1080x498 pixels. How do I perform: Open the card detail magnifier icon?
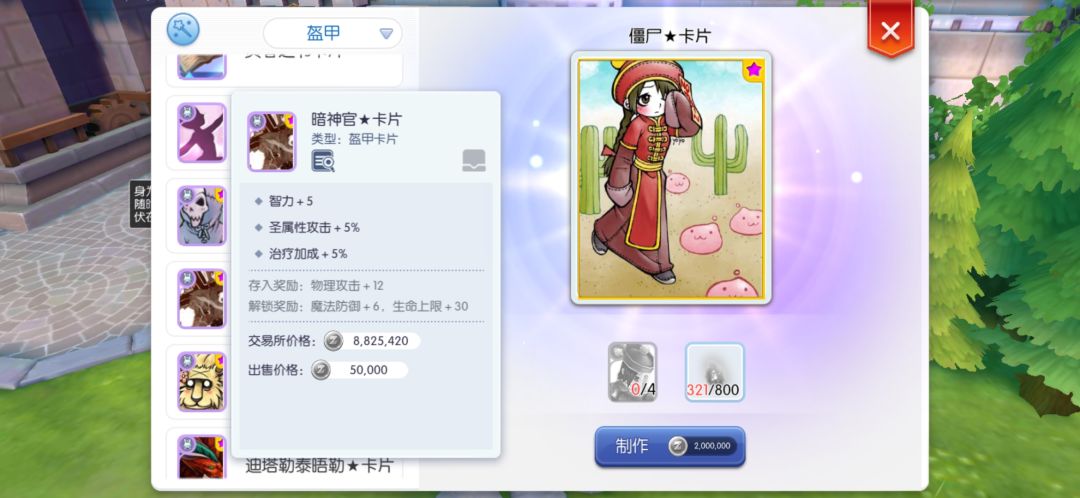click(322, 161)
